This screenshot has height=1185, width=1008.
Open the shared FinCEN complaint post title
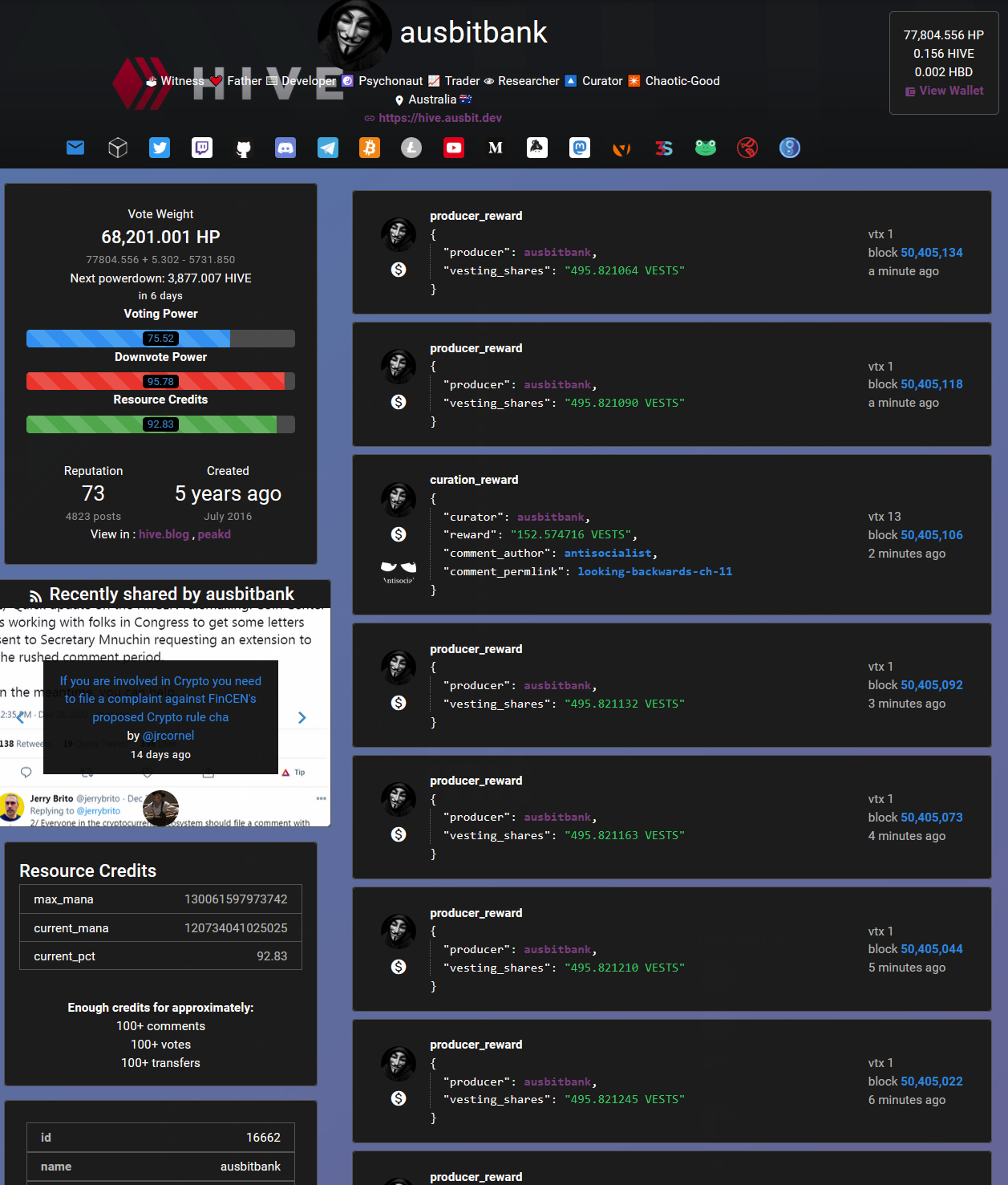pyautogui.click(x=160, y=699)
